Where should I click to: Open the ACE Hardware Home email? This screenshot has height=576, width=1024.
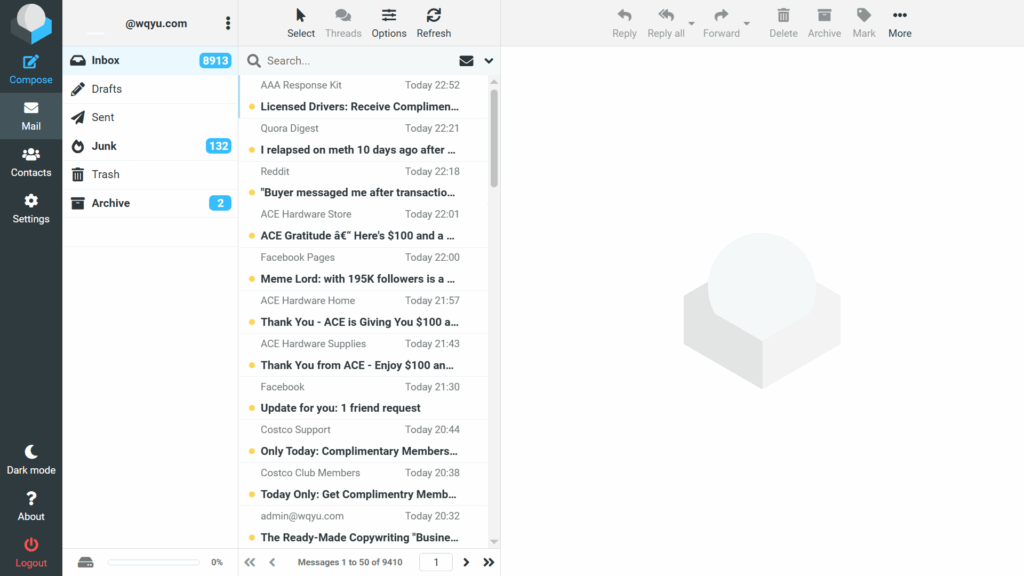pyautogui.click(x=364, y=312)
